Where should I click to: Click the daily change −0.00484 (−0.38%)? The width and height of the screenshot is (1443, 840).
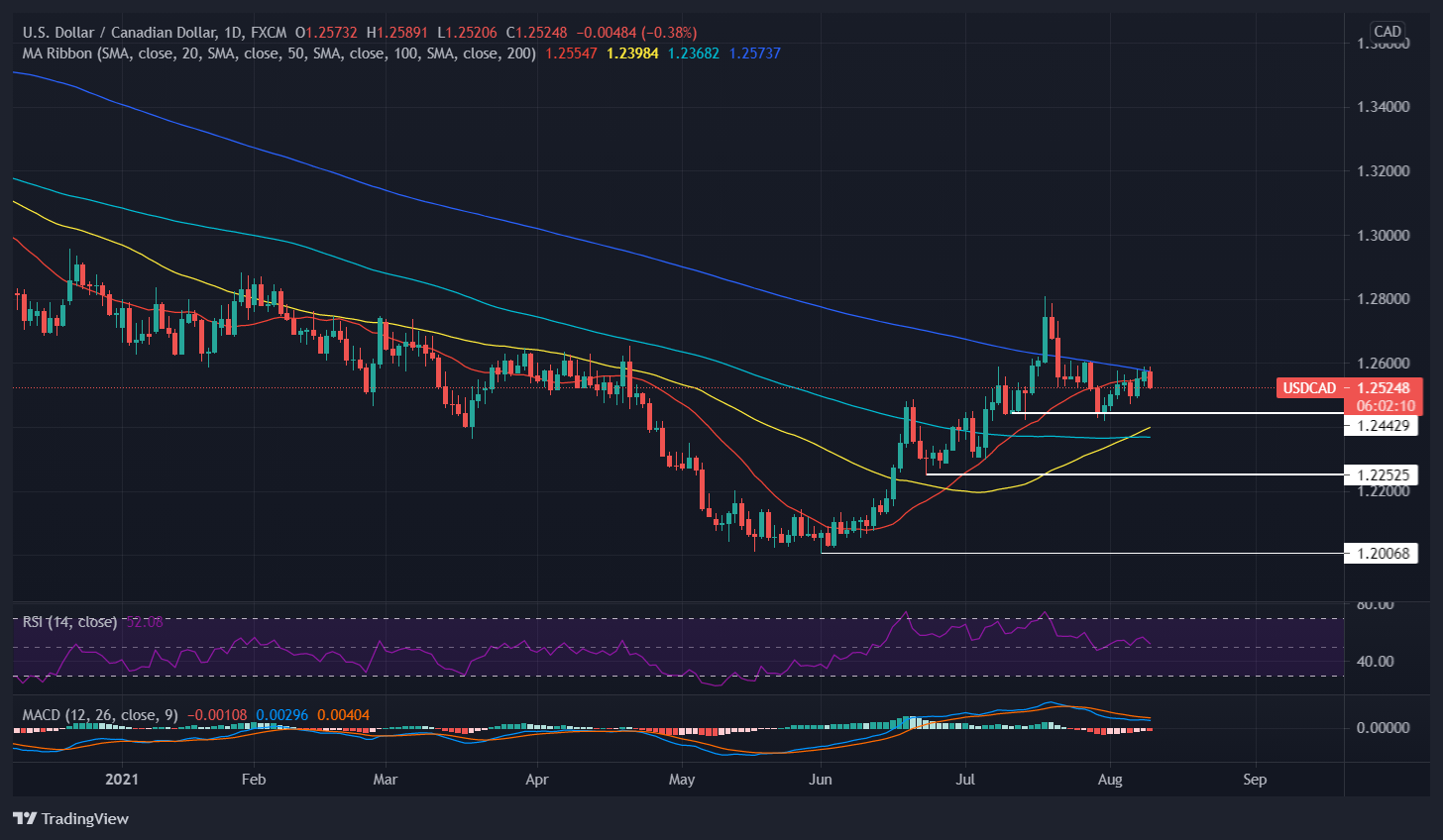coord(637,33)
